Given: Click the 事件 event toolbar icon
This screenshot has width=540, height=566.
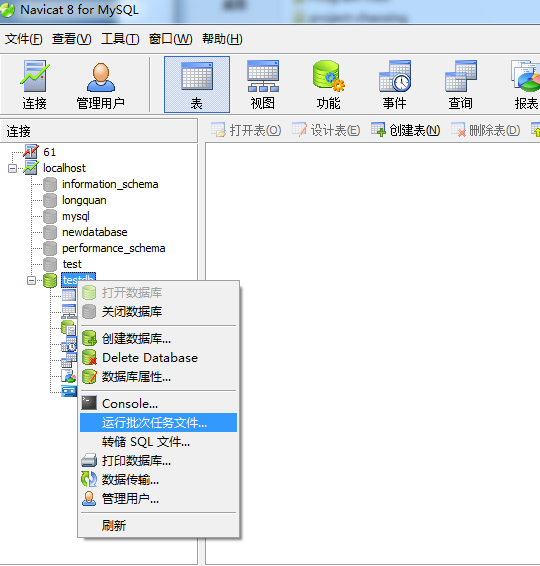Looking at the screenshot, I should (x=395, y=85).
